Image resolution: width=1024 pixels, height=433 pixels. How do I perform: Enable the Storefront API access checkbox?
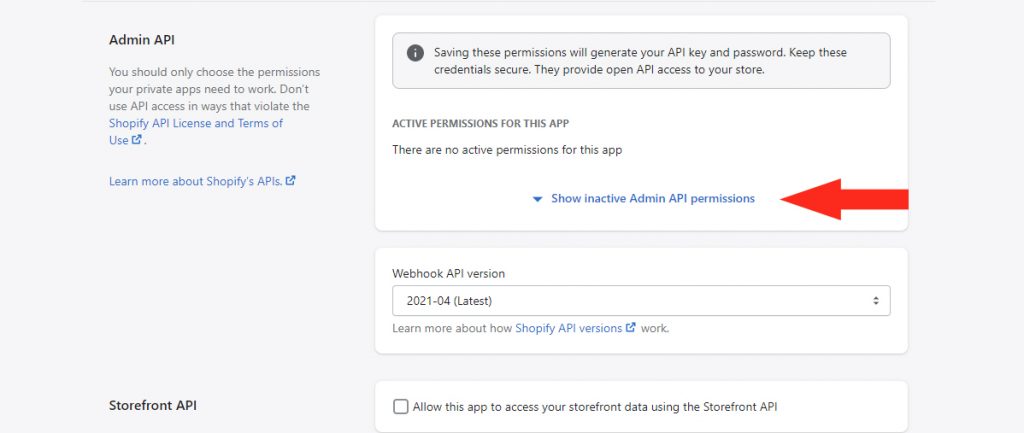pos(400,407)
